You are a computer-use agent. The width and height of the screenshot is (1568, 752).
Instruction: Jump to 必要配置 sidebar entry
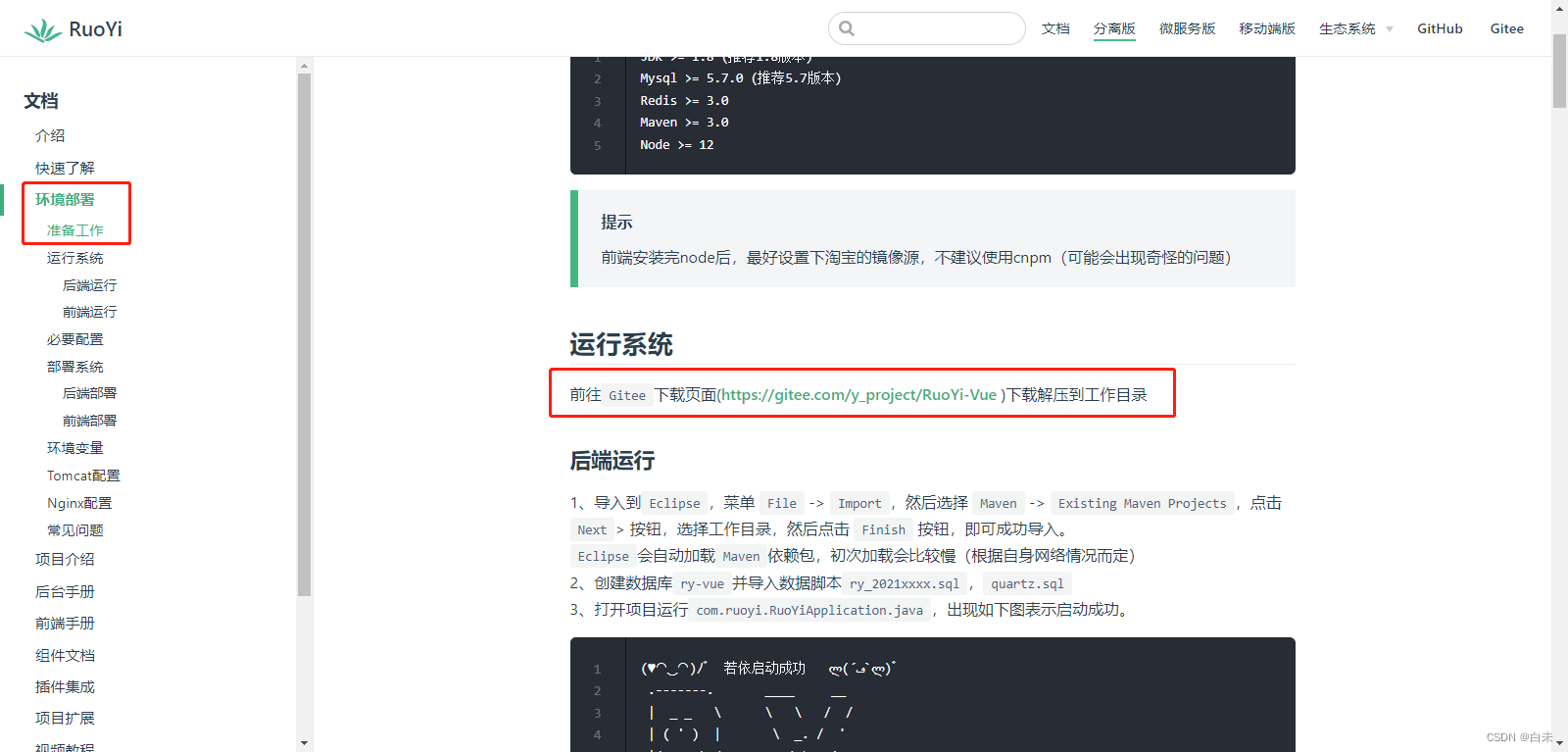74,339
